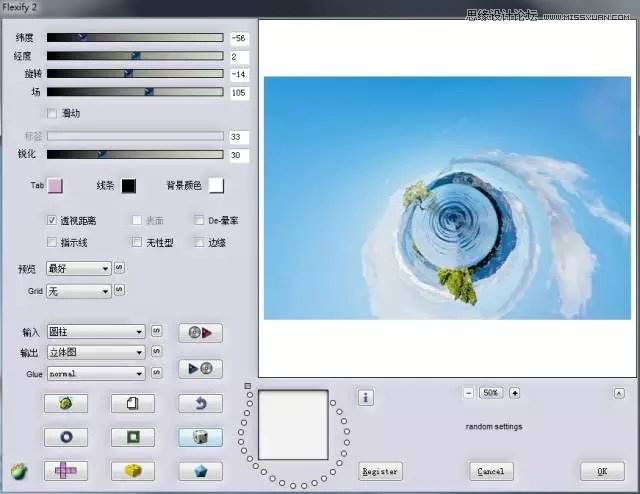Click the blue ring icon button
The height and width of the screenshot is (494, 640).
tap(66, 437)
